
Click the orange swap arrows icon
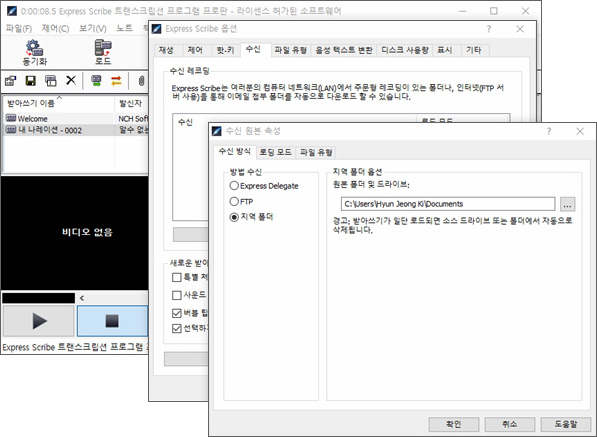click(x=116, y=81)
